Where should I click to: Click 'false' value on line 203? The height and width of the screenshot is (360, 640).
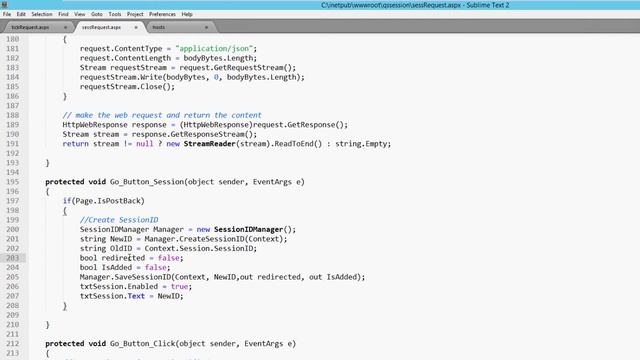169,258
